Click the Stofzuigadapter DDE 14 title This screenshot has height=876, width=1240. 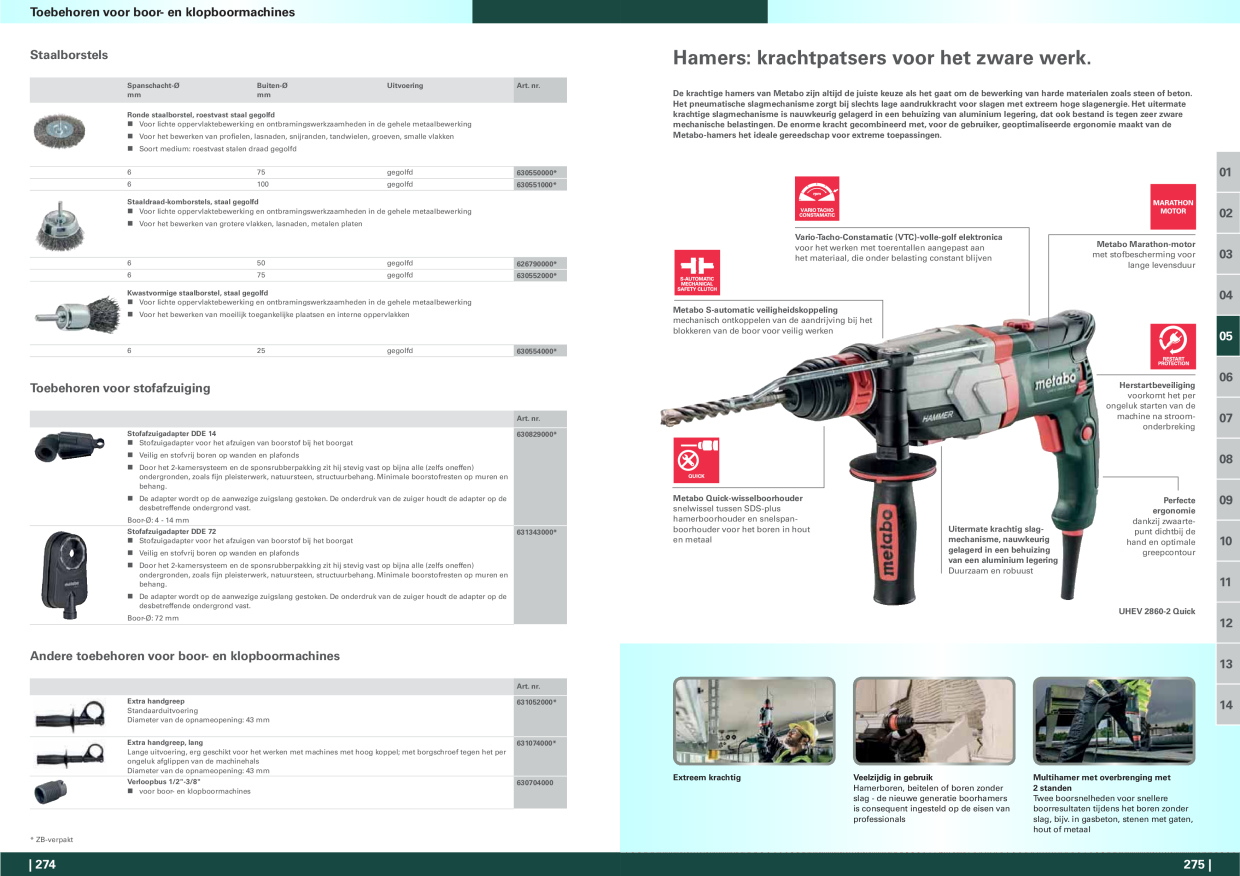171,434
